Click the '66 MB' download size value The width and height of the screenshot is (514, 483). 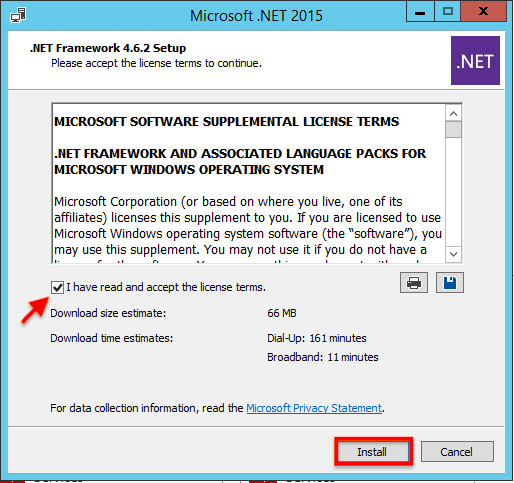tap(282, 313)
